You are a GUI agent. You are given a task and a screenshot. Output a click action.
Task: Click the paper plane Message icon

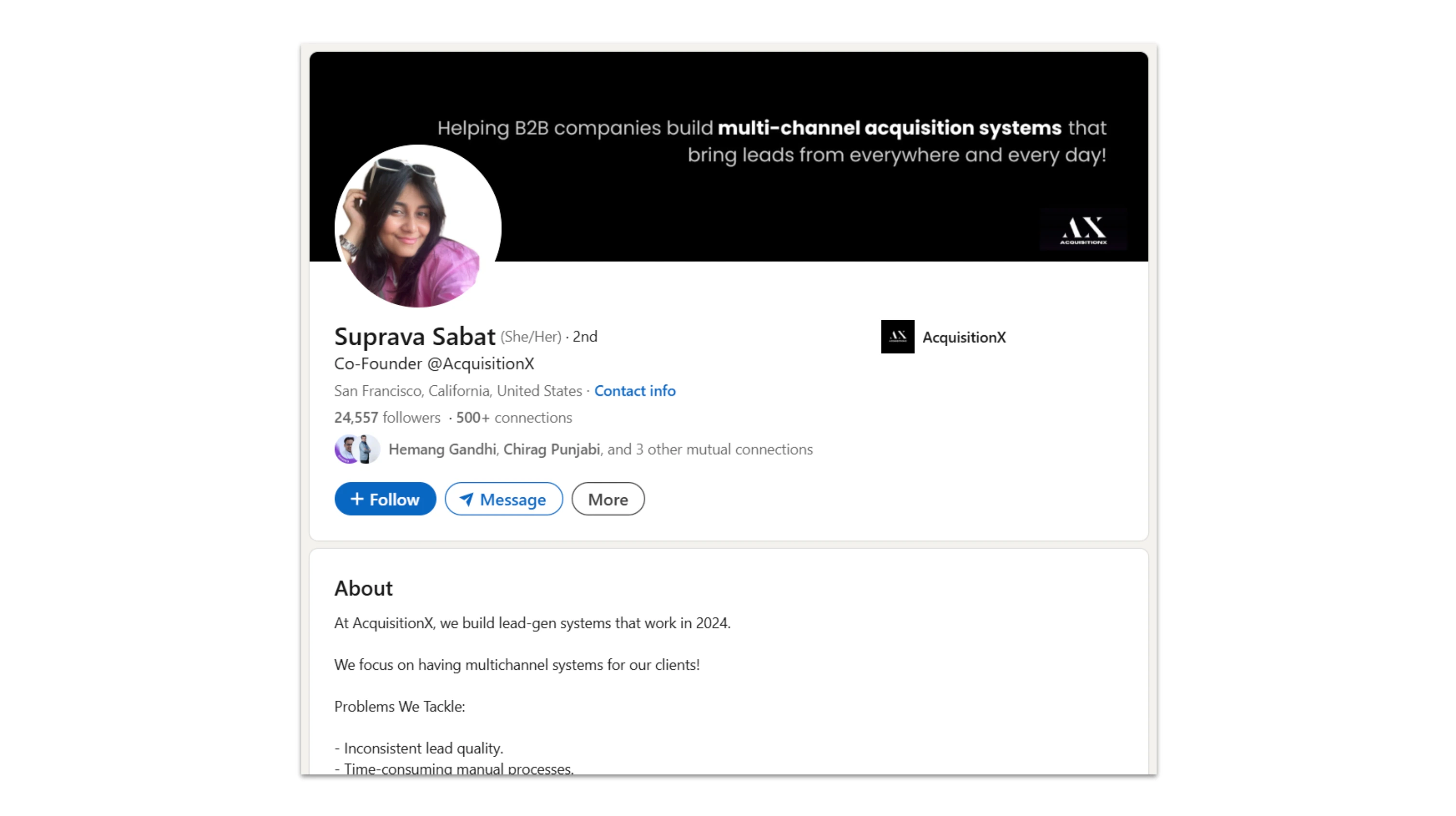pyautogui.click(x=466, y=499)
